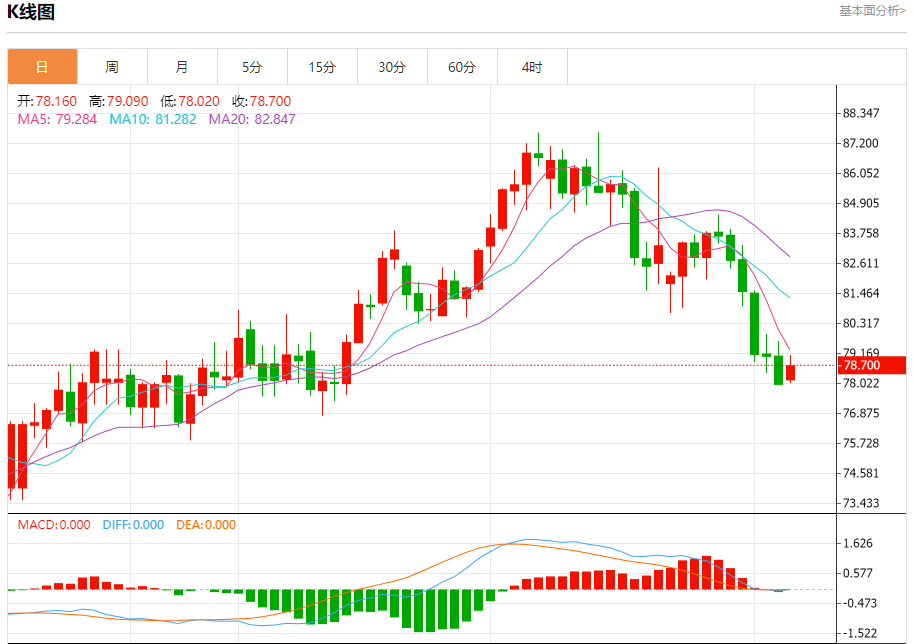Click the 81.464 price axis label
Image resolution: width=913 pixels, height=644 pixels.
861,293
